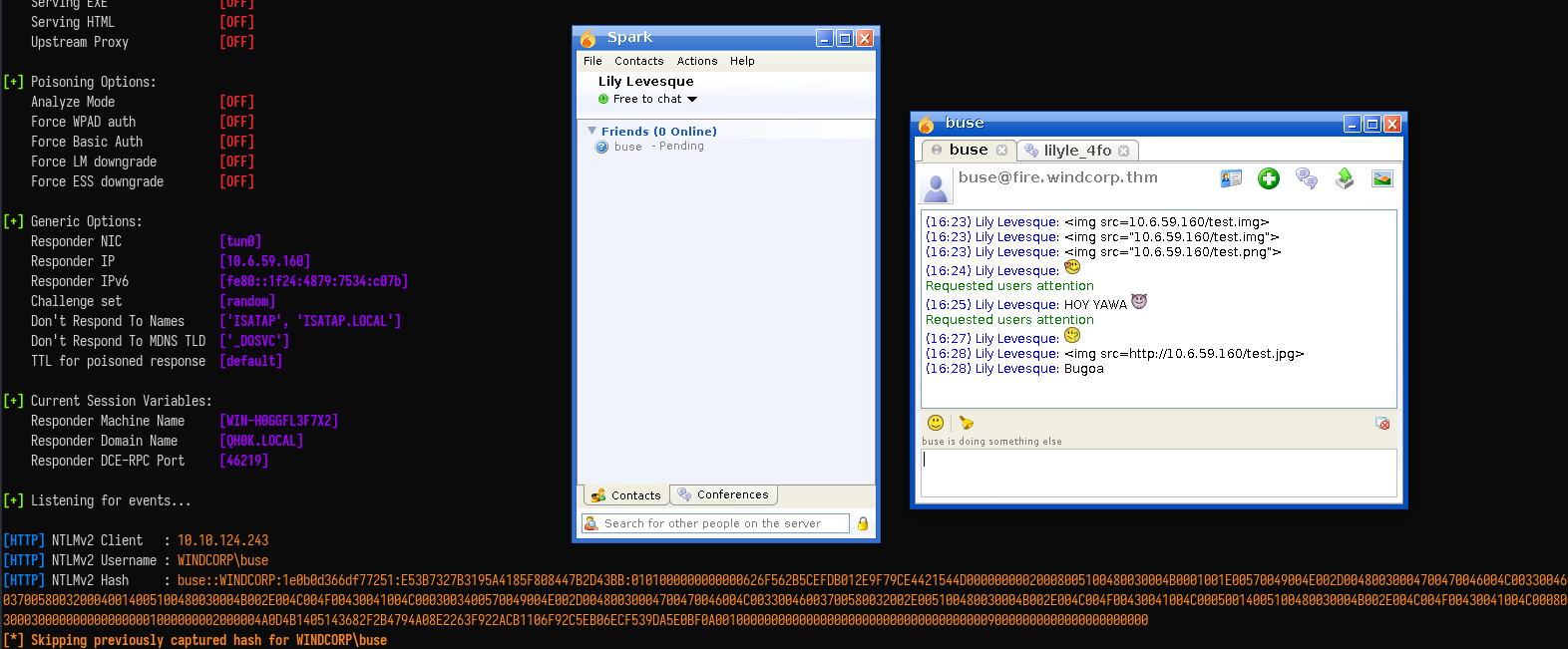Click the search for other people field

coord(715,523)
